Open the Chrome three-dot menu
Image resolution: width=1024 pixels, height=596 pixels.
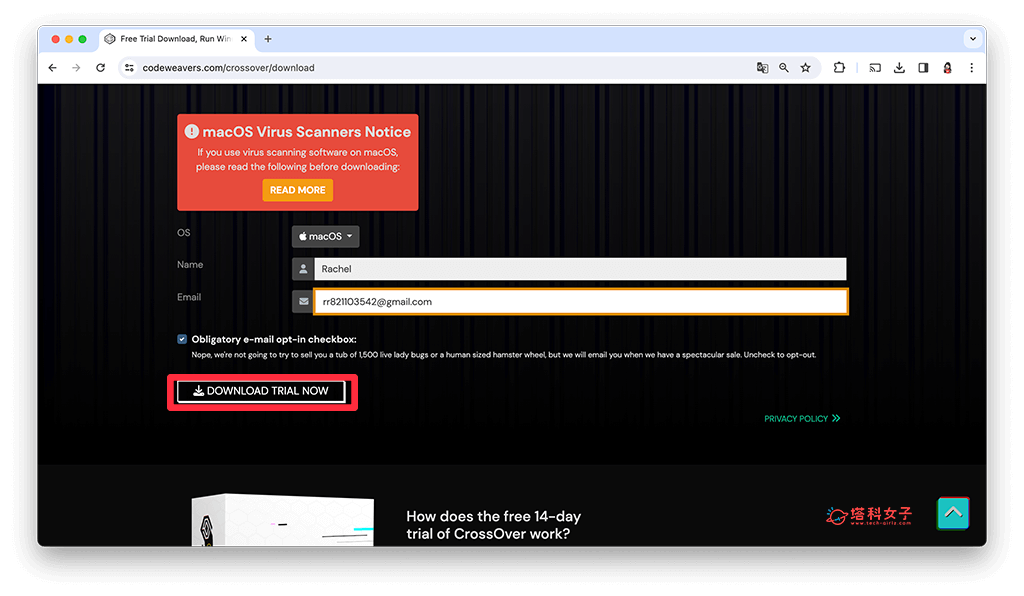click(971, 68)
